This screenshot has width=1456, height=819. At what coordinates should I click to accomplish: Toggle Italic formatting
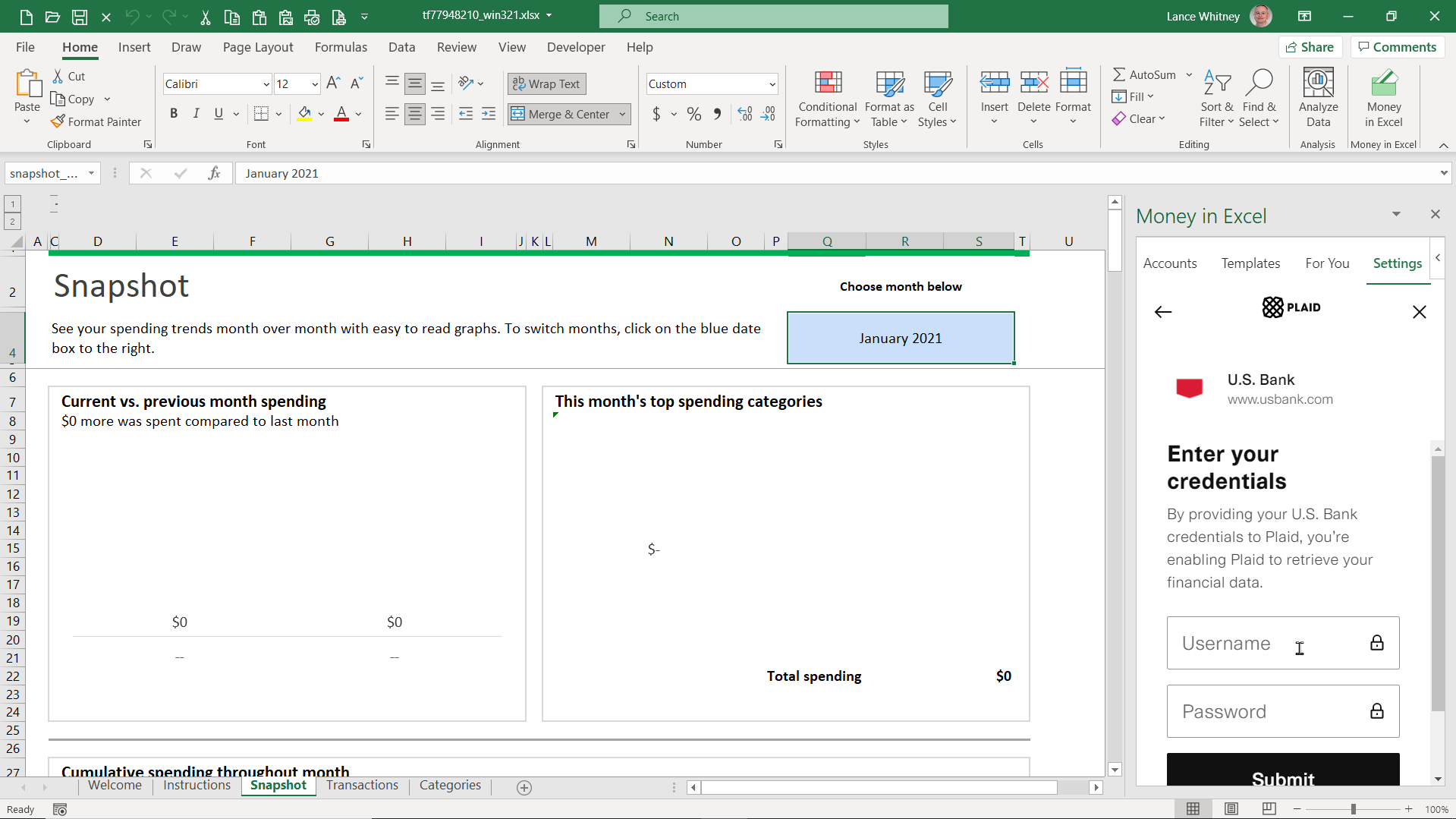(x=197, y=114)
